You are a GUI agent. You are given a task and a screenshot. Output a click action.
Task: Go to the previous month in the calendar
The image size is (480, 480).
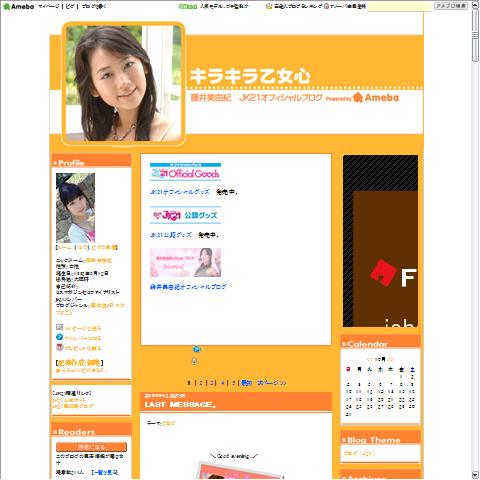click(369, 359)
